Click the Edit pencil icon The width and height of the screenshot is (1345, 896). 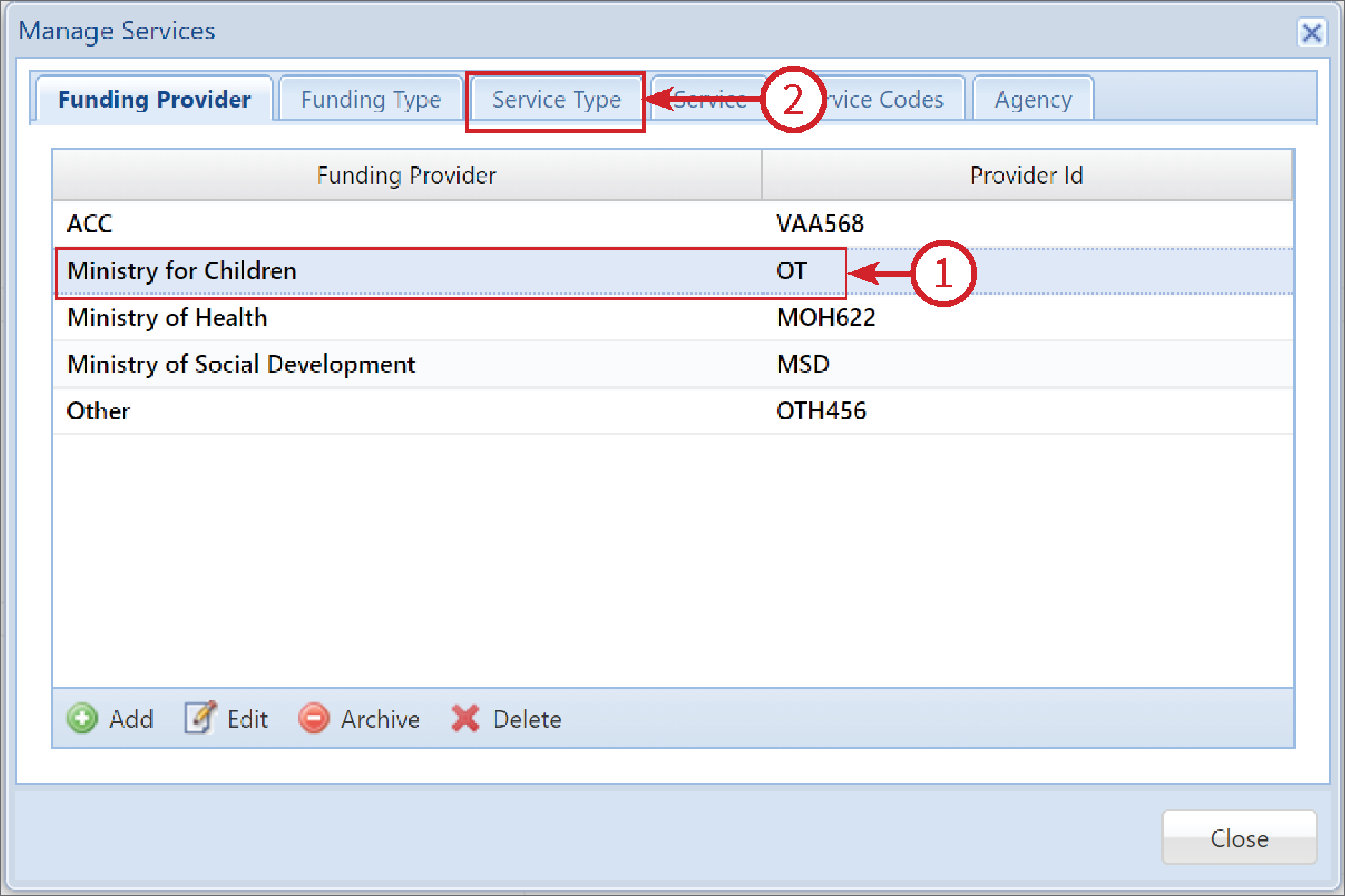tap(200, 718)
